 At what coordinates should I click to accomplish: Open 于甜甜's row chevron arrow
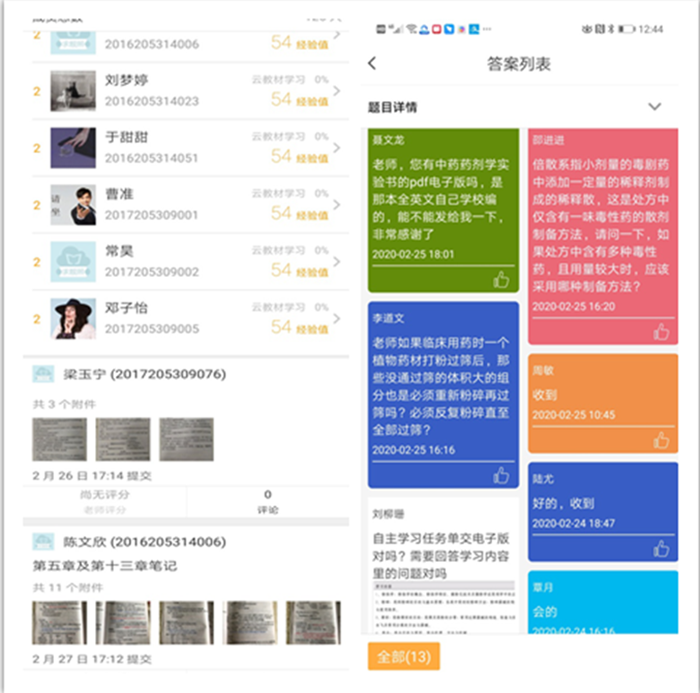coord(335,147)
